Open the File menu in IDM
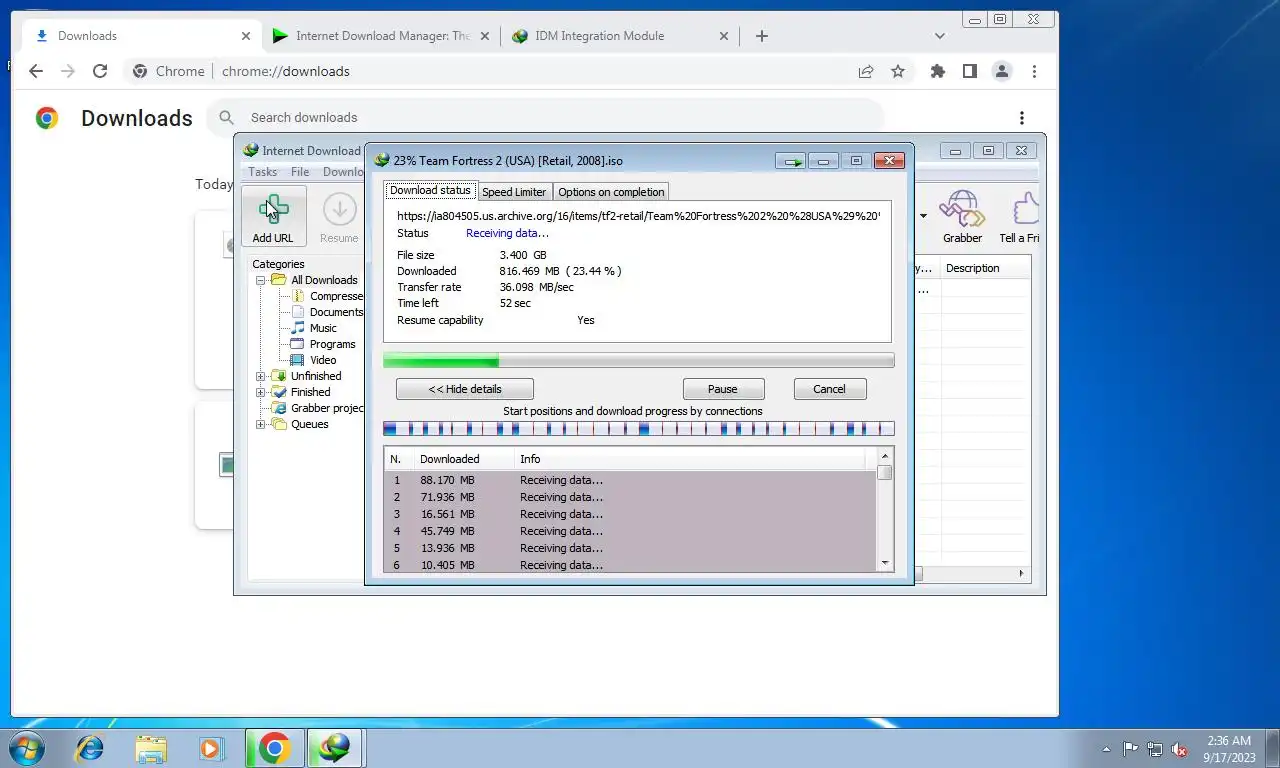The width and height of the screenshot is (1280, 768). [300, 172]
